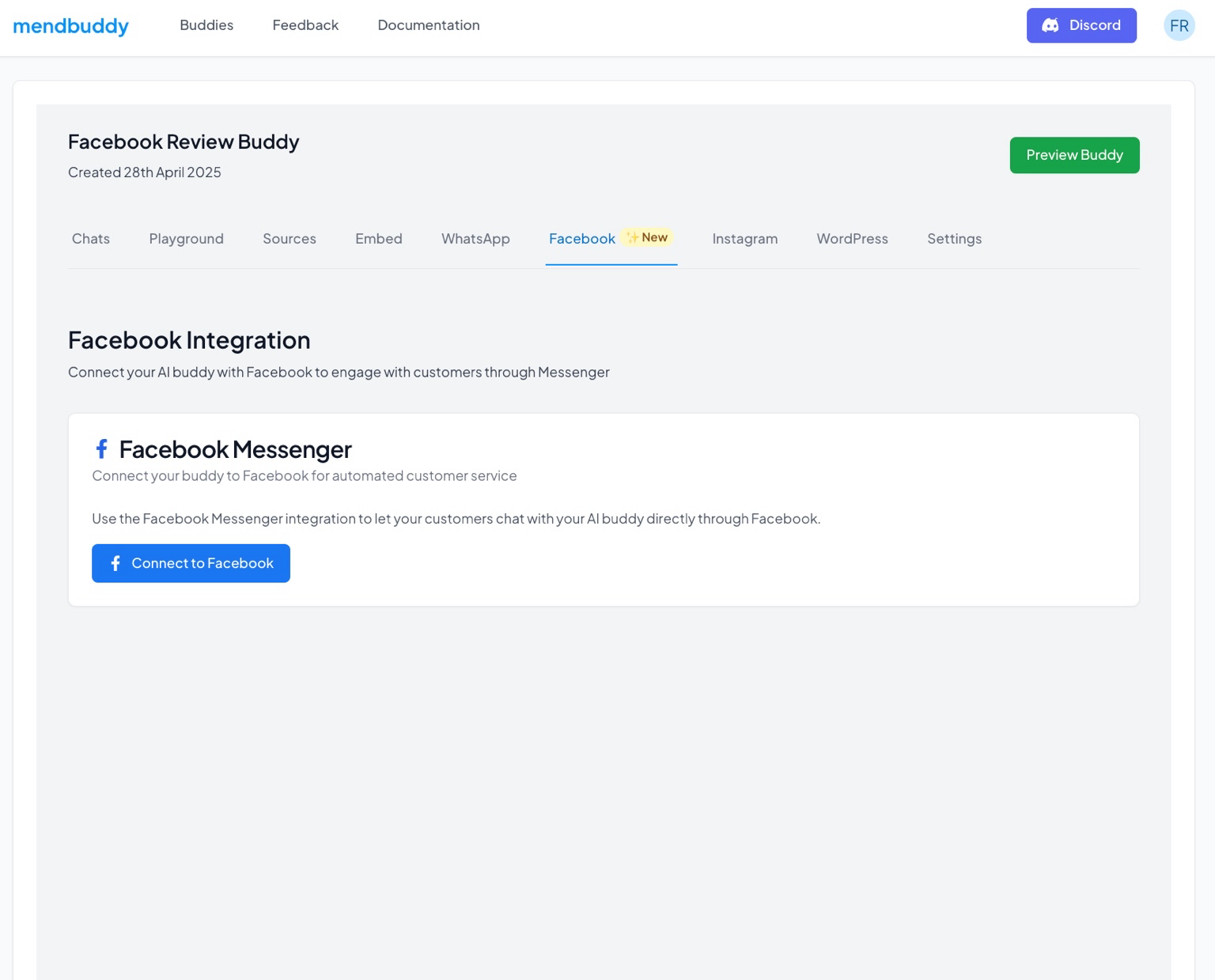
Task: Click the Created 28th April 2025 text
Action: click(x=145, y=172)
